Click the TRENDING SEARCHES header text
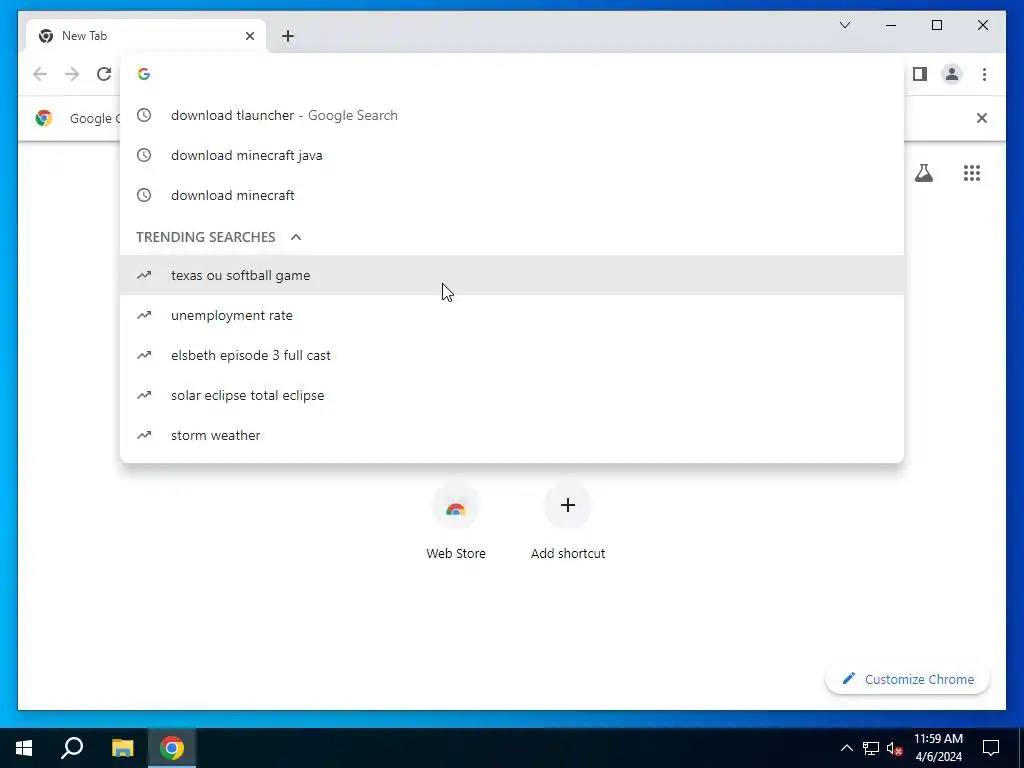 206,237
